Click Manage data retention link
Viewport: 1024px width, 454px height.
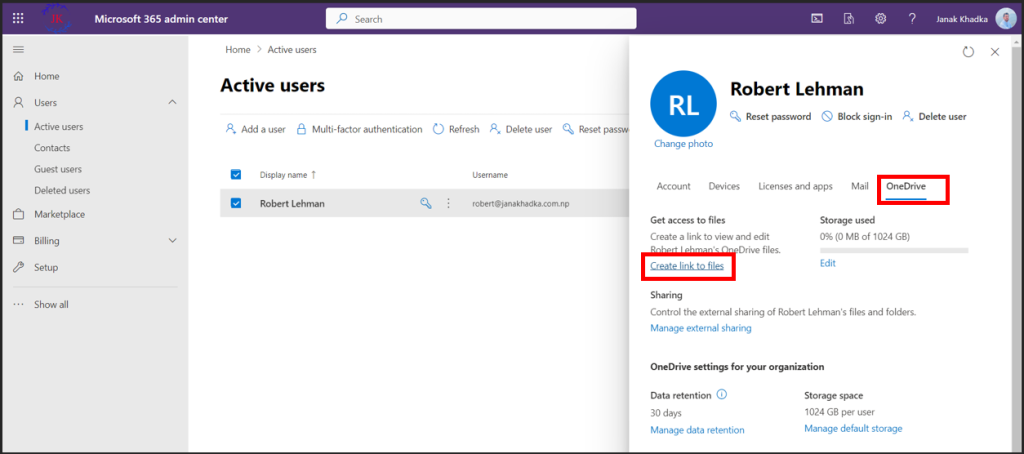pos(697,430)
